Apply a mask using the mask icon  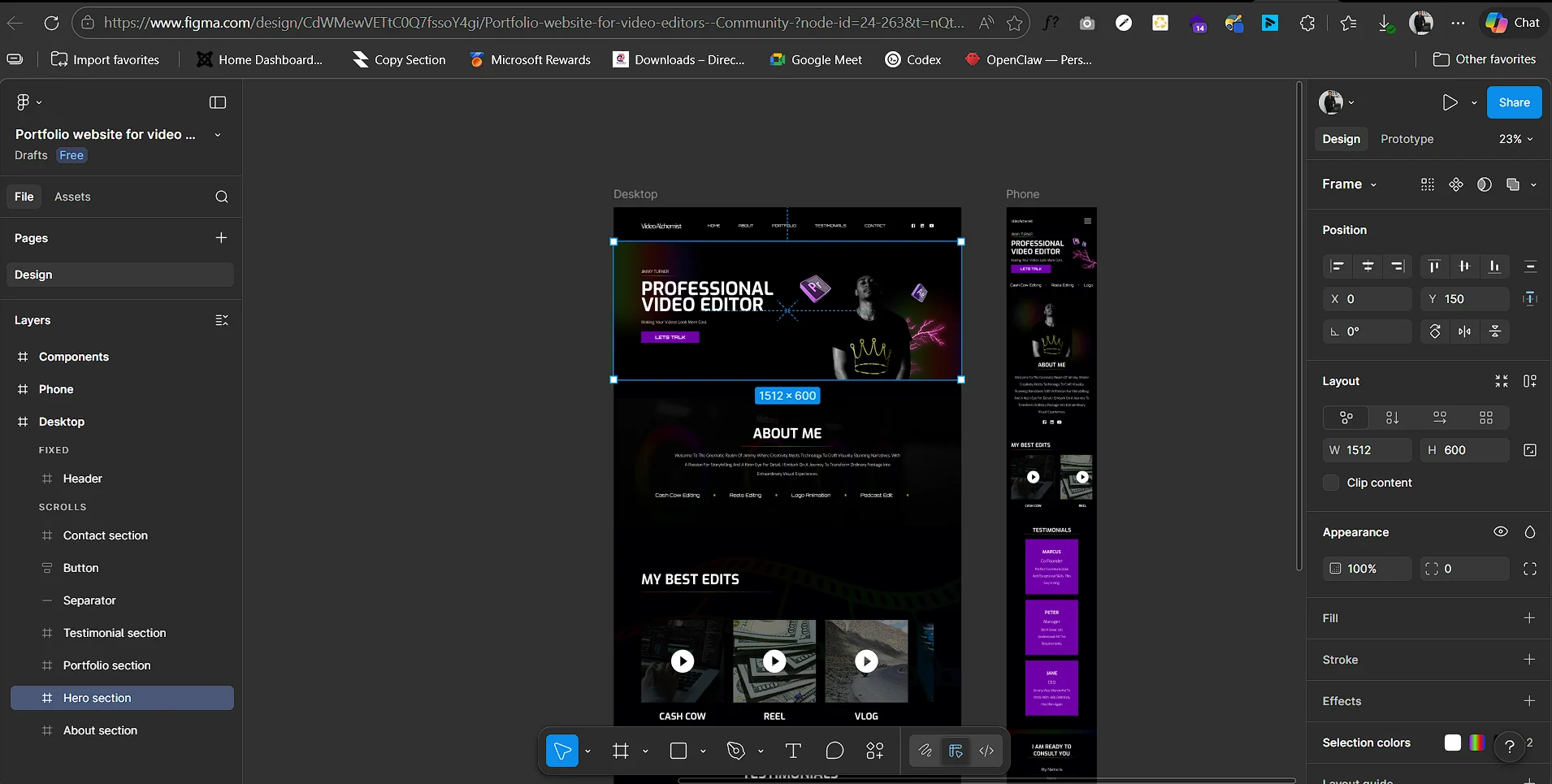click(1485, 185)
